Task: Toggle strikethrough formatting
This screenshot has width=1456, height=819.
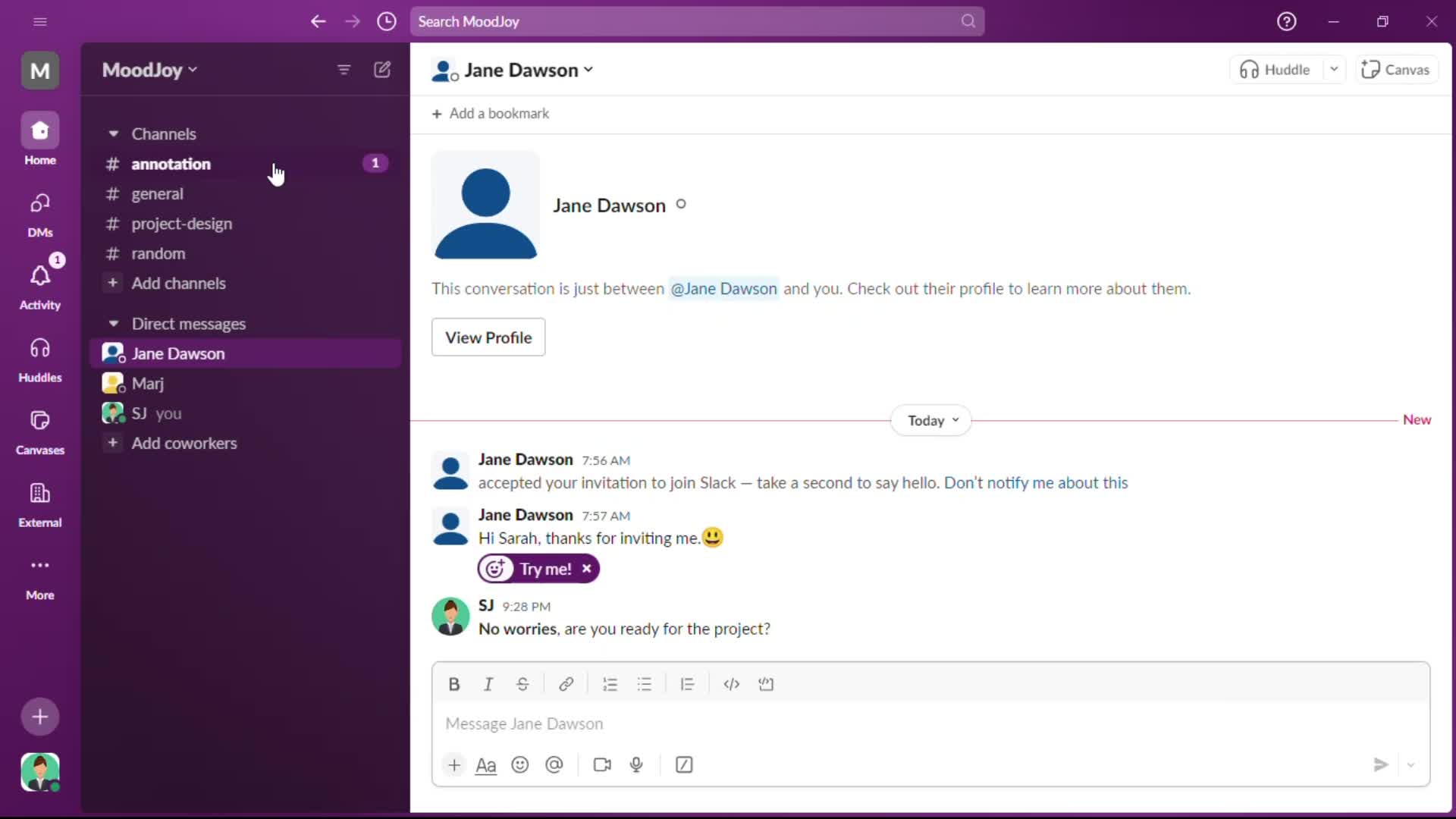Action: tap(522, 684)
